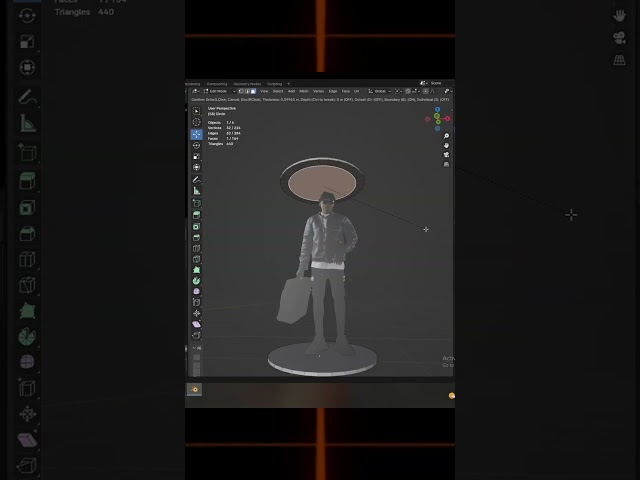Select the Bevel tool
The image size is (640, 480).
coord(196,237)
